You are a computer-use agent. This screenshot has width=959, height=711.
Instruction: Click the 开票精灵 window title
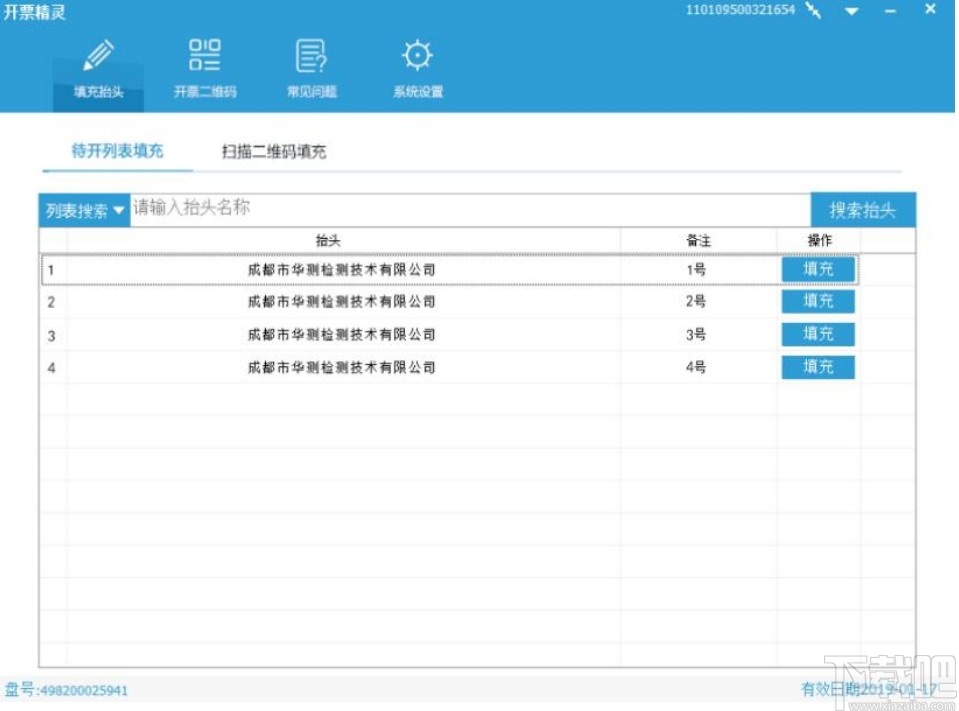[x=34, y=12]
